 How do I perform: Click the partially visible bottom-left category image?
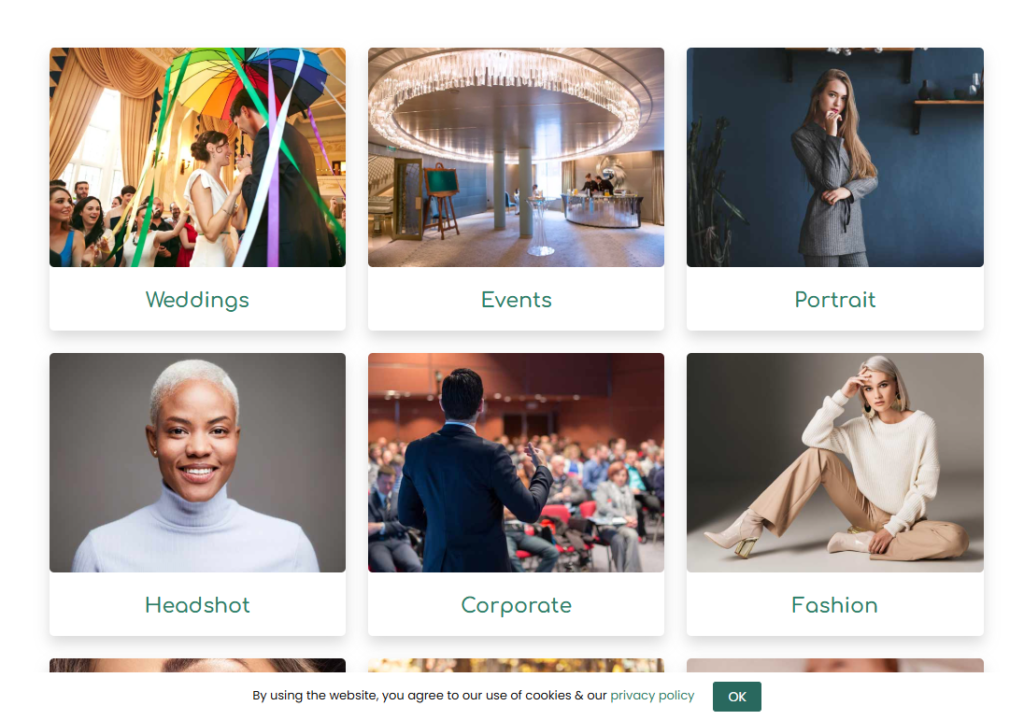click(x=197, y=665)
